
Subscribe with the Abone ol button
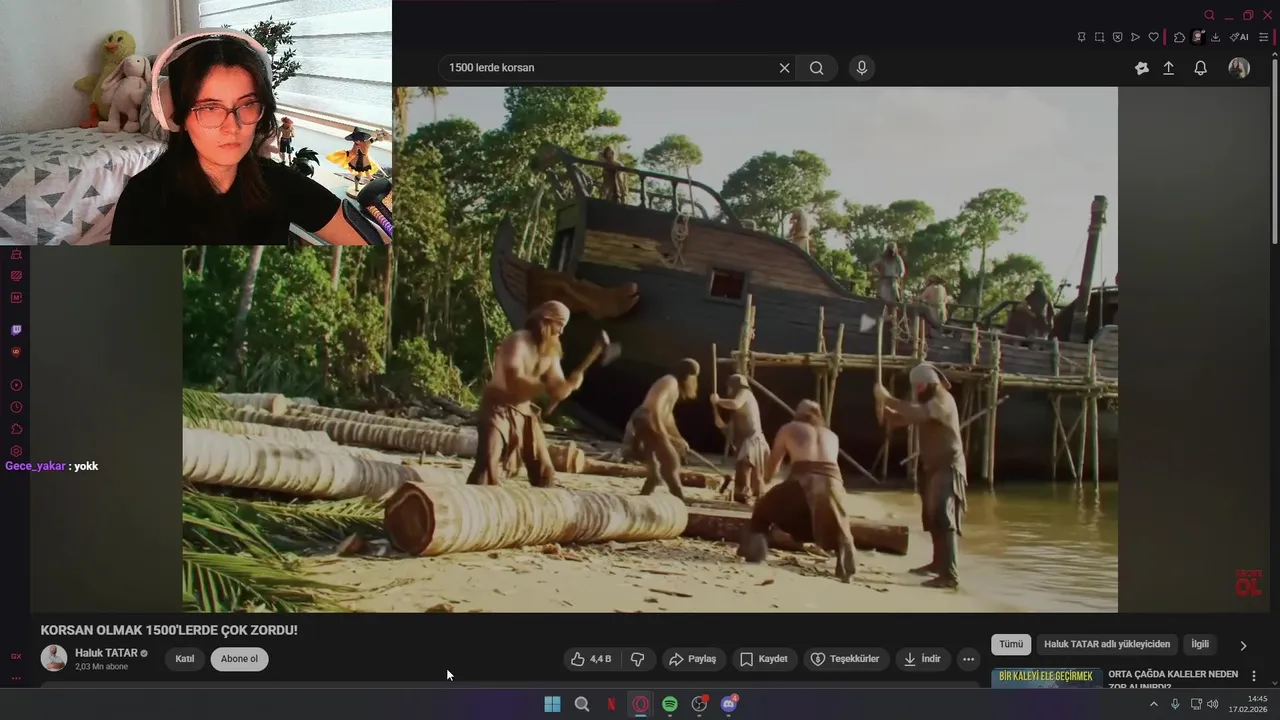click(239, 659)
